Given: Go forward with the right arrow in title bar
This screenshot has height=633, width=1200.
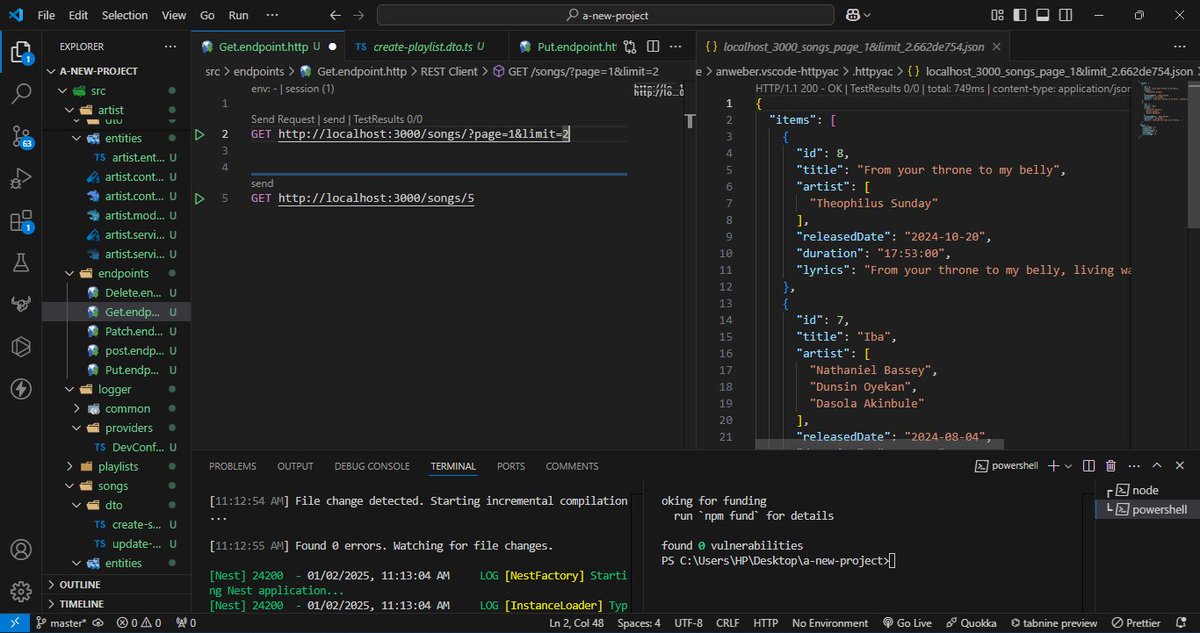Looking at the screenshot, I should 359,15.
